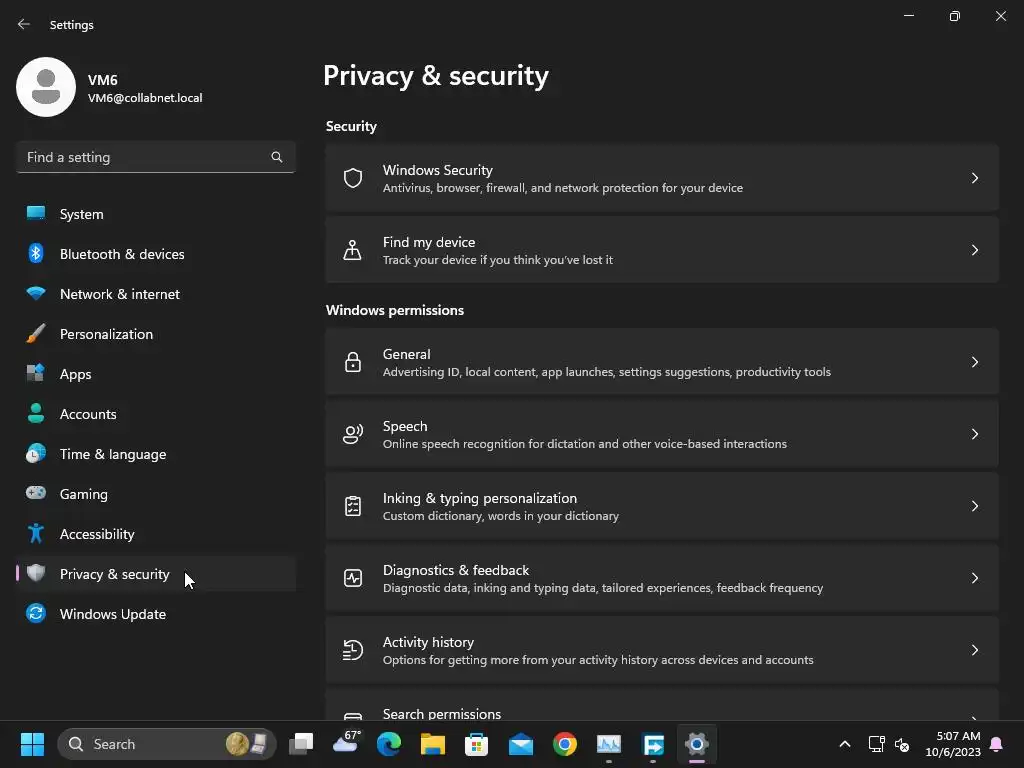Show hidden system tray icons

click(x=844, y=744)
